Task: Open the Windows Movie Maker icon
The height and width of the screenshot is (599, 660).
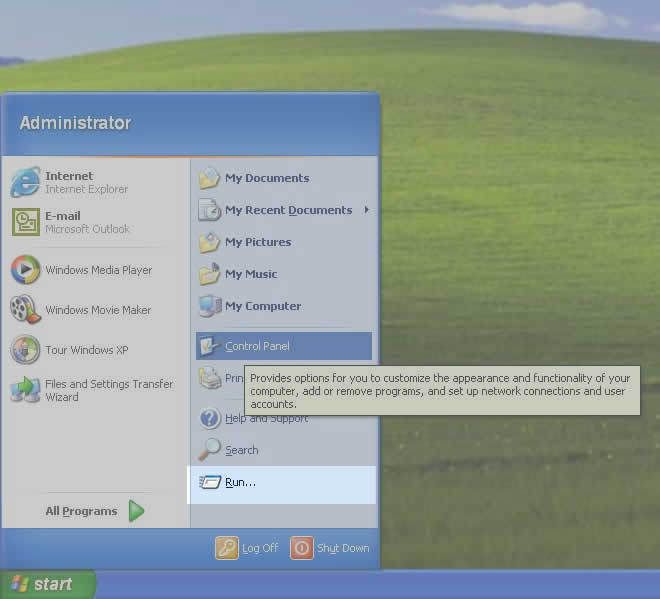Action: [x=25, y=309]
